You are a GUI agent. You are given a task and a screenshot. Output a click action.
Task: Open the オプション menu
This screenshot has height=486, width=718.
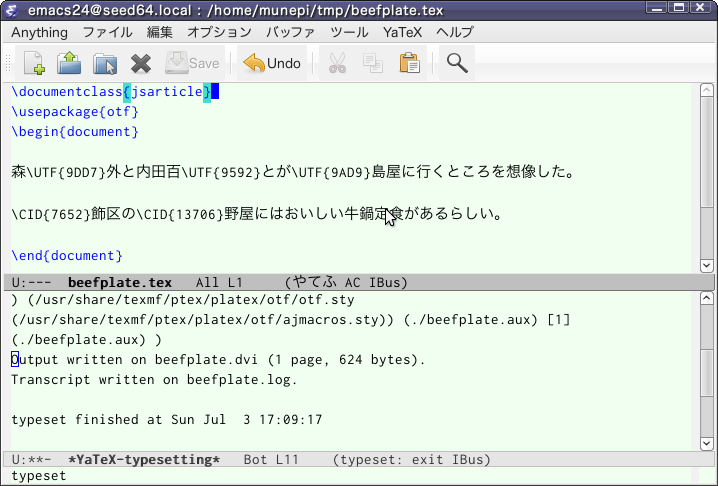(x=219, y=32)
